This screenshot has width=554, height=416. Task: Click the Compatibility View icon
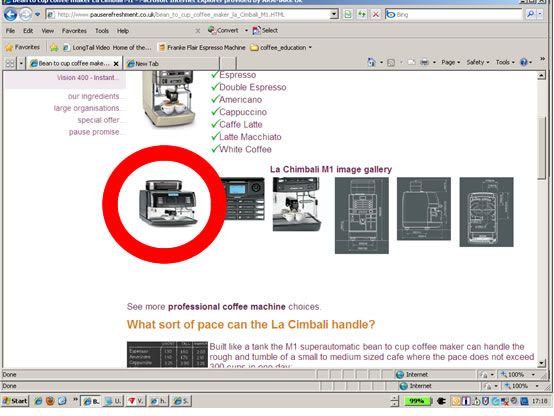(x=348, y=14)
